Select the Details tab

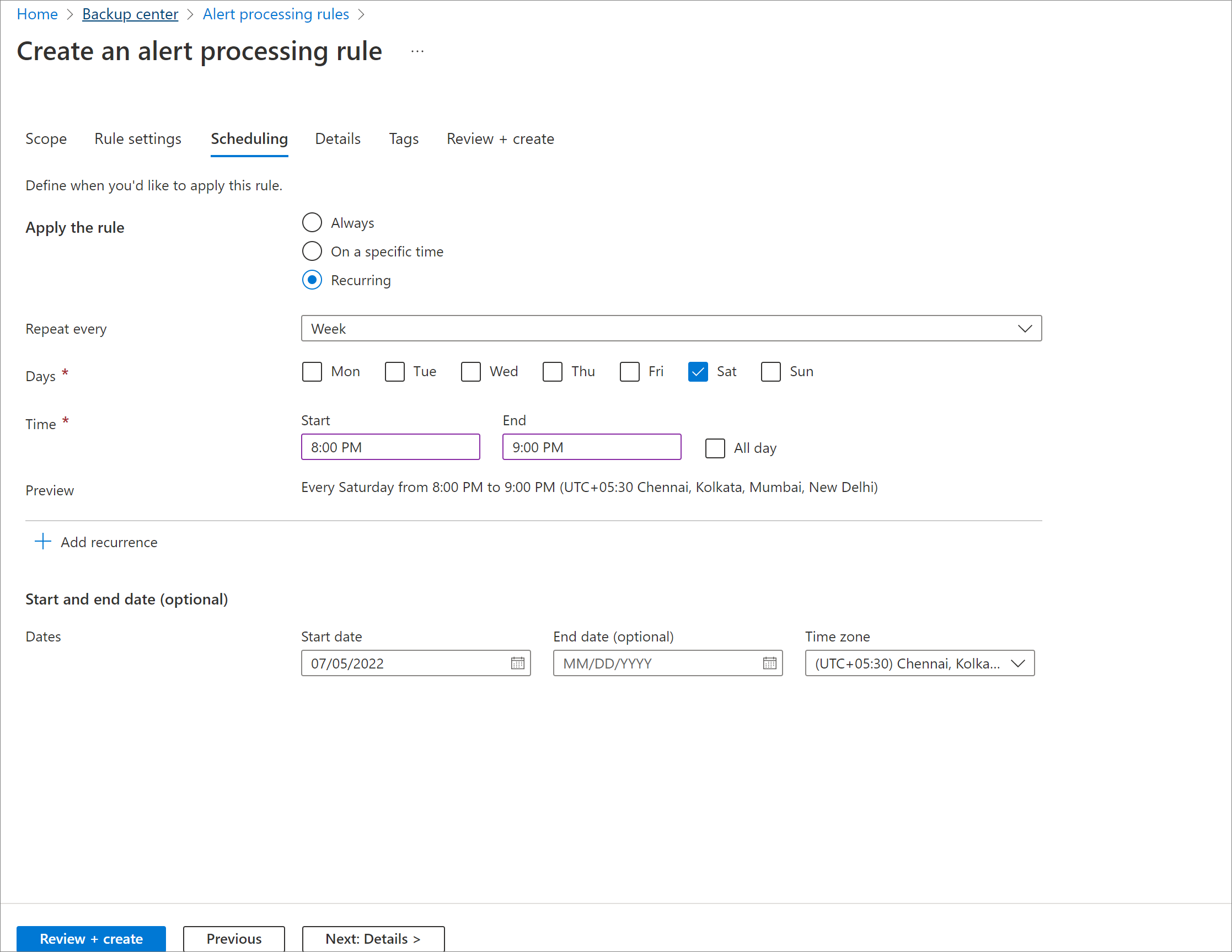coord(337,139)
